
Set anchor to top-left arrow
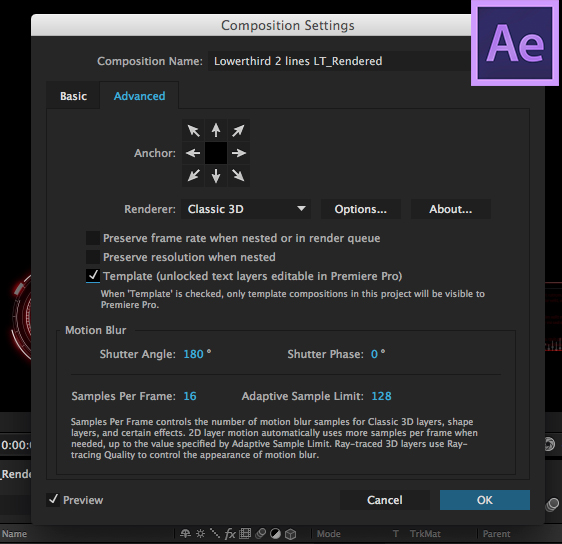[x=194, y=130]
